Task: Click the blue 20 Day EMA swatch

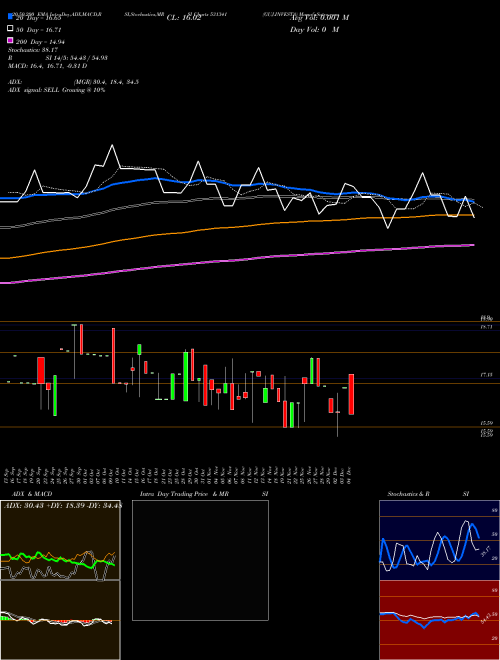Action: click(x=10, y=17)
